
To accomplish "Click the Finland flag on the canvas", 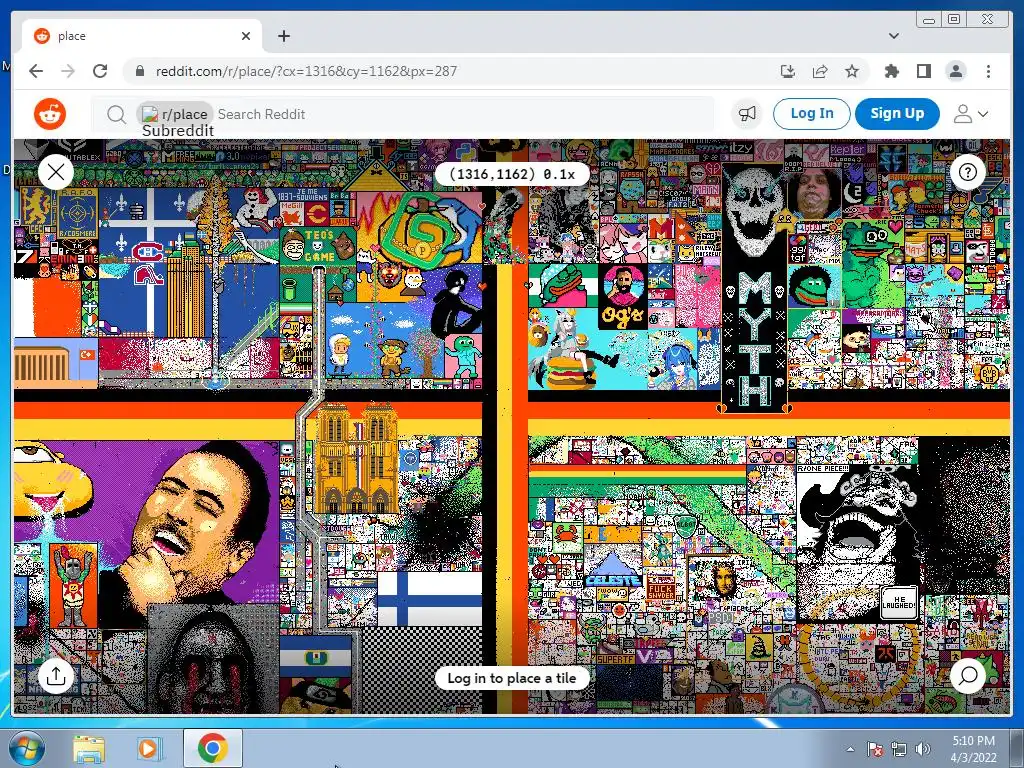I will pos(429,598).
